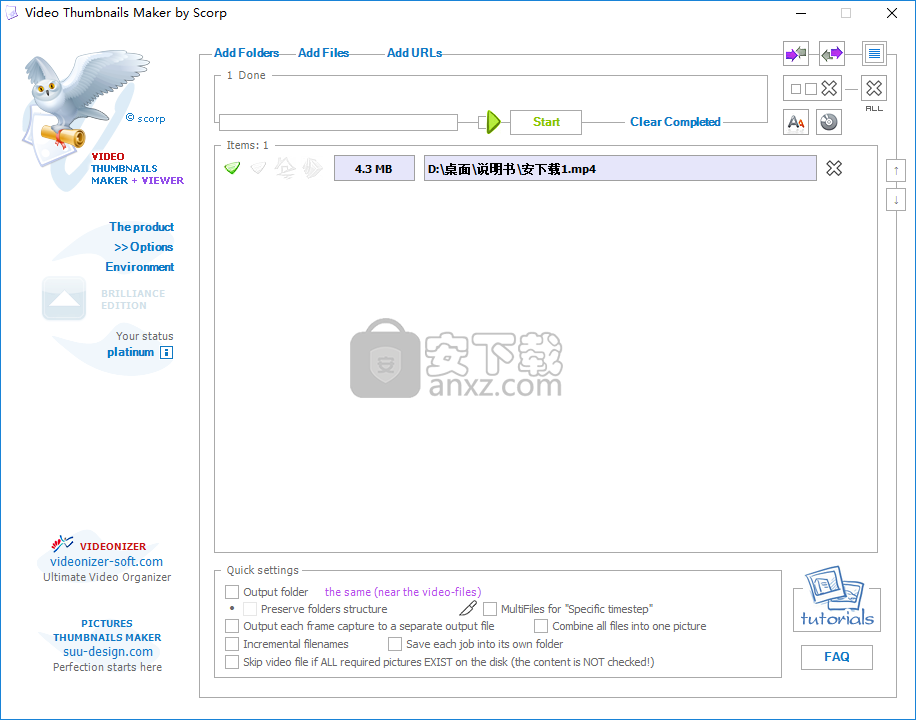The height and width of the screenshot is (720, 916).
Task: Check Combine all files into one picture
Action: coord(541,626)
